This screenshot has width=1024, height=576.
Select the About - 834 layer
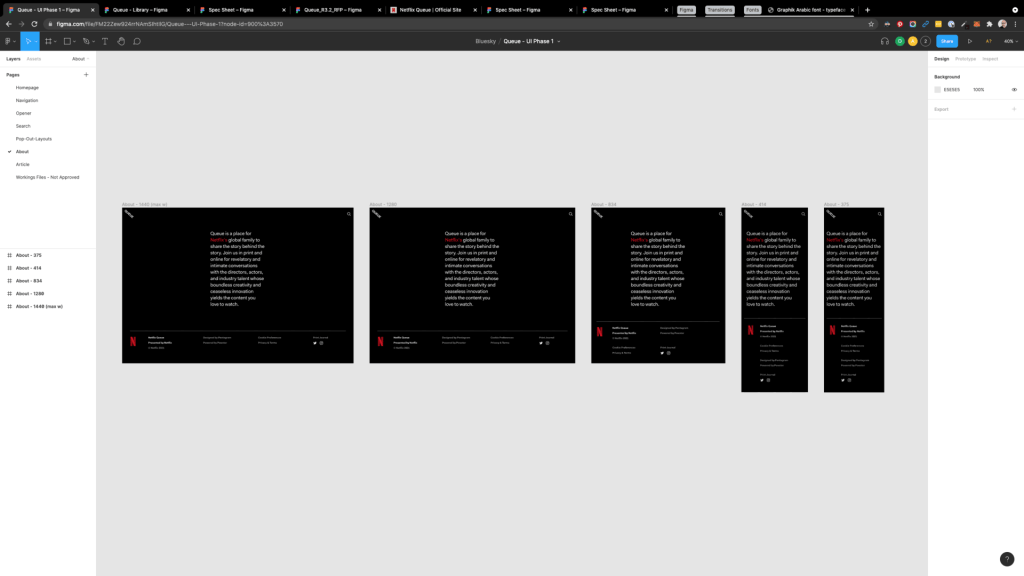pyautogui.click(x=29, y=281)
